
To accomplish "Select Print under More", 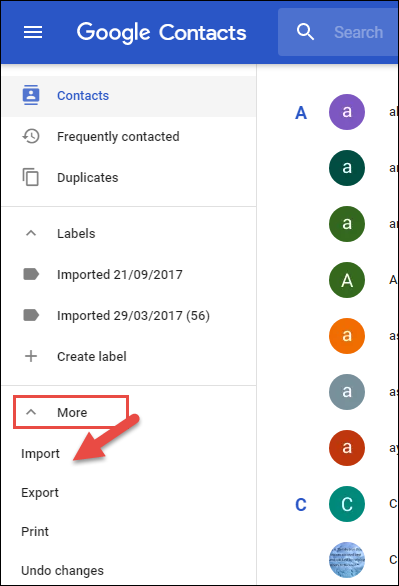I will (x=35, y=531).
